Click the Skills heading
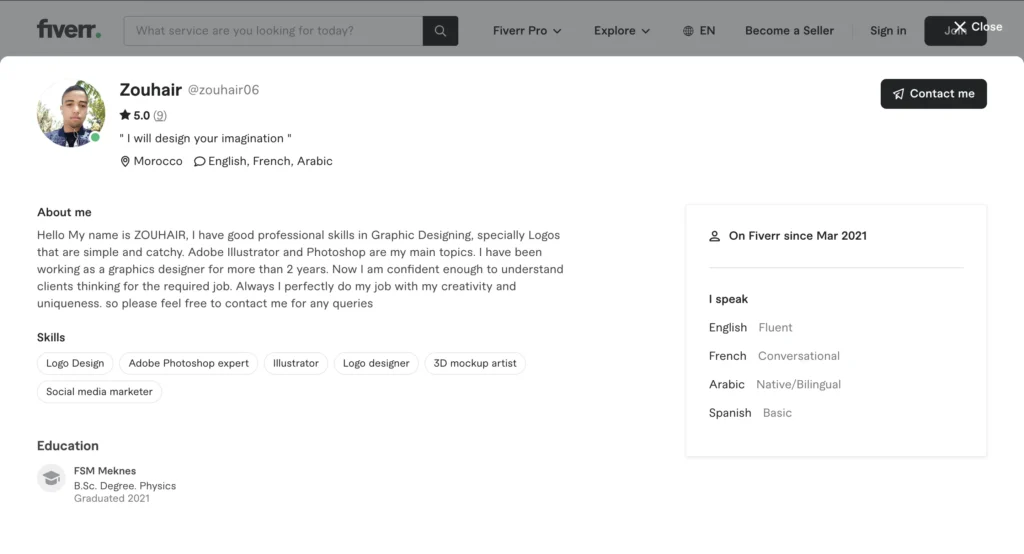The height and width of the screenshot is (554, 1024). tap(51, 338)
